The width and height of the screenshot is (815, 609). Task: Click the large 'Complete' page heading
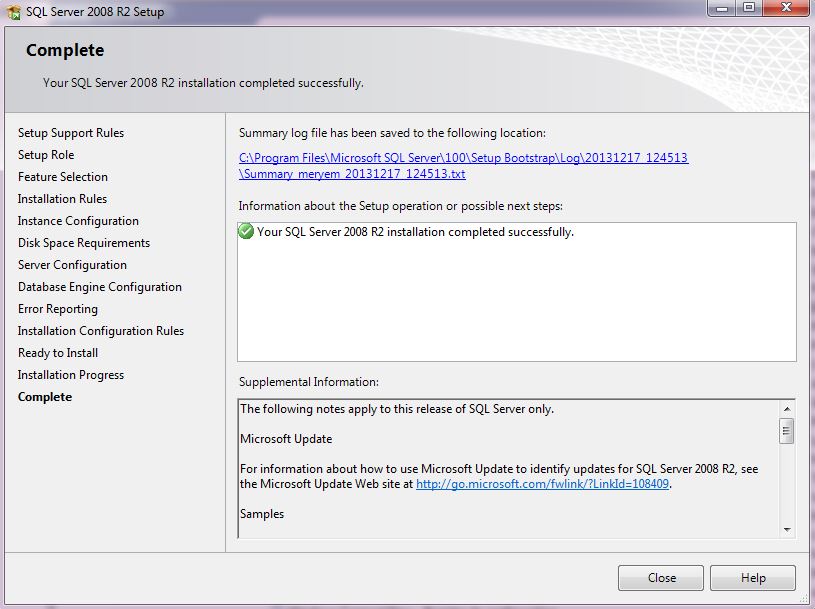[65, 50]
